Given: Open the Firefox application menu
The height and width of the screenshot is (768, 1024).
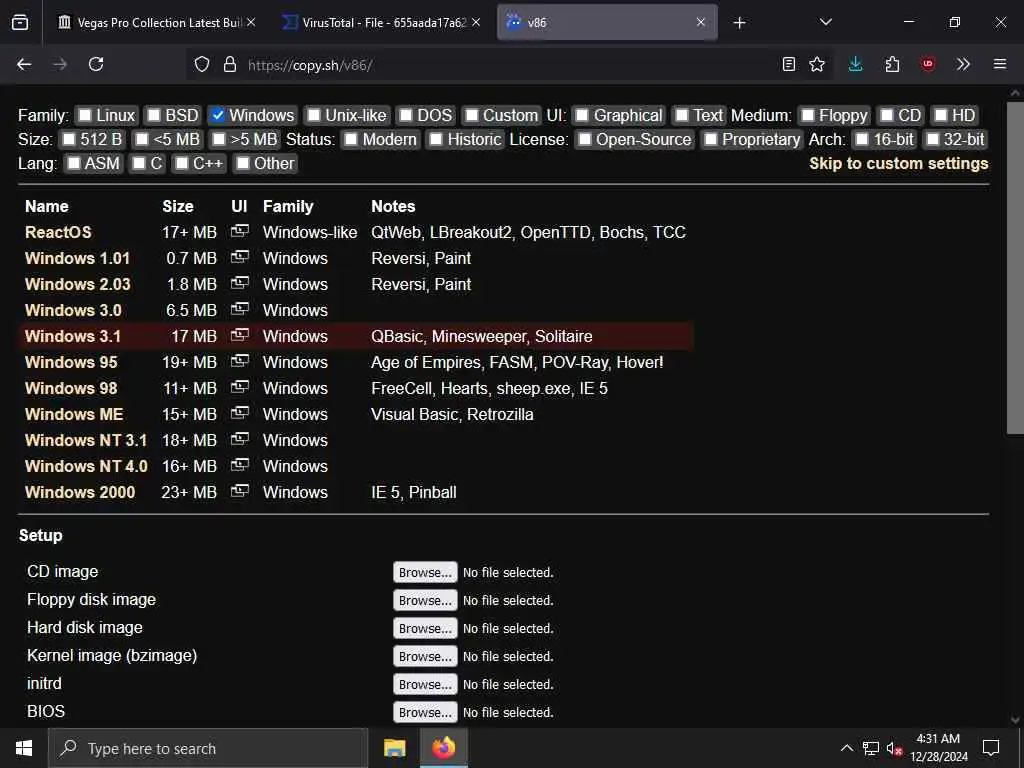Looking at the screenshot, I should 1000,64.
